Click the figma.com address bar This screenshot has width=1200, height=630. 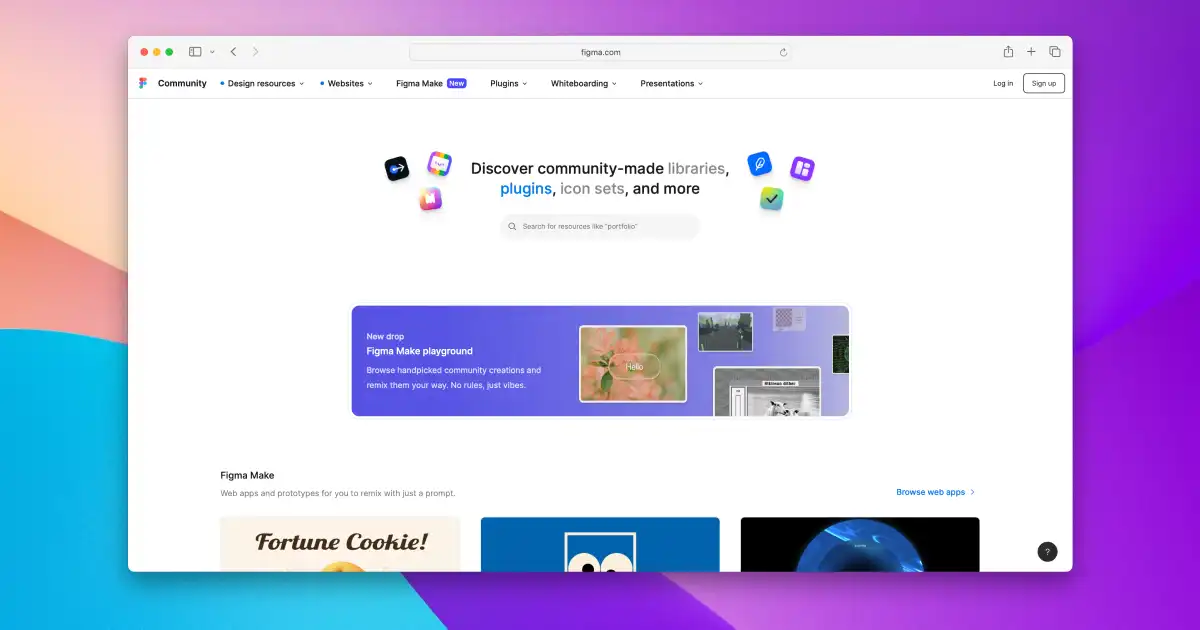coord(600,52)
